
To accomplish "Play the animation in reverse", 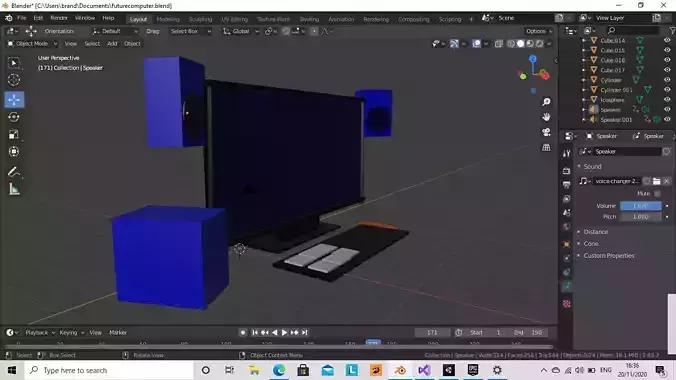I will click(275, 333).
